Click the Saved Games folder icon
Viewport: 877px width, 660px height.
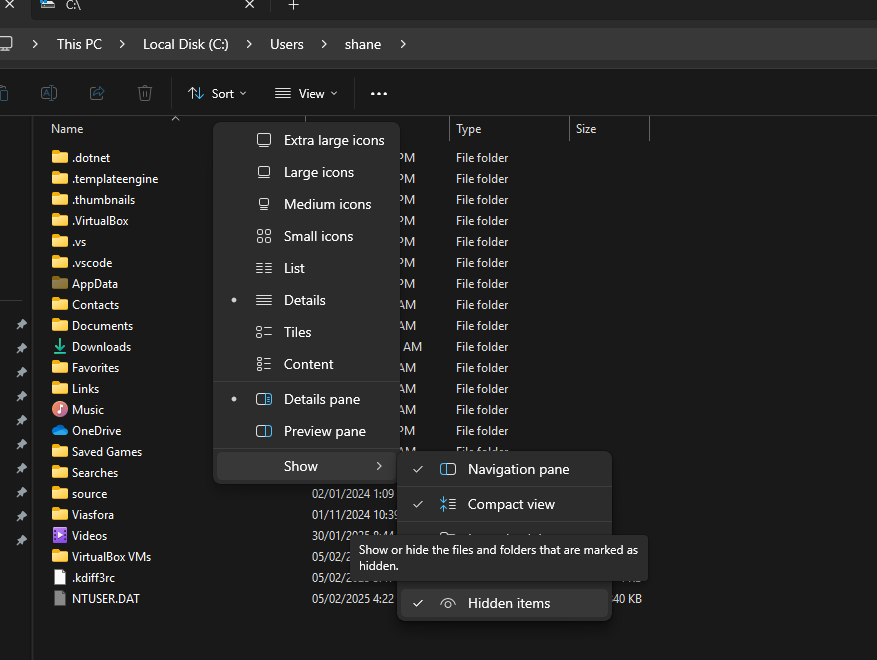[x=60, y=451]
